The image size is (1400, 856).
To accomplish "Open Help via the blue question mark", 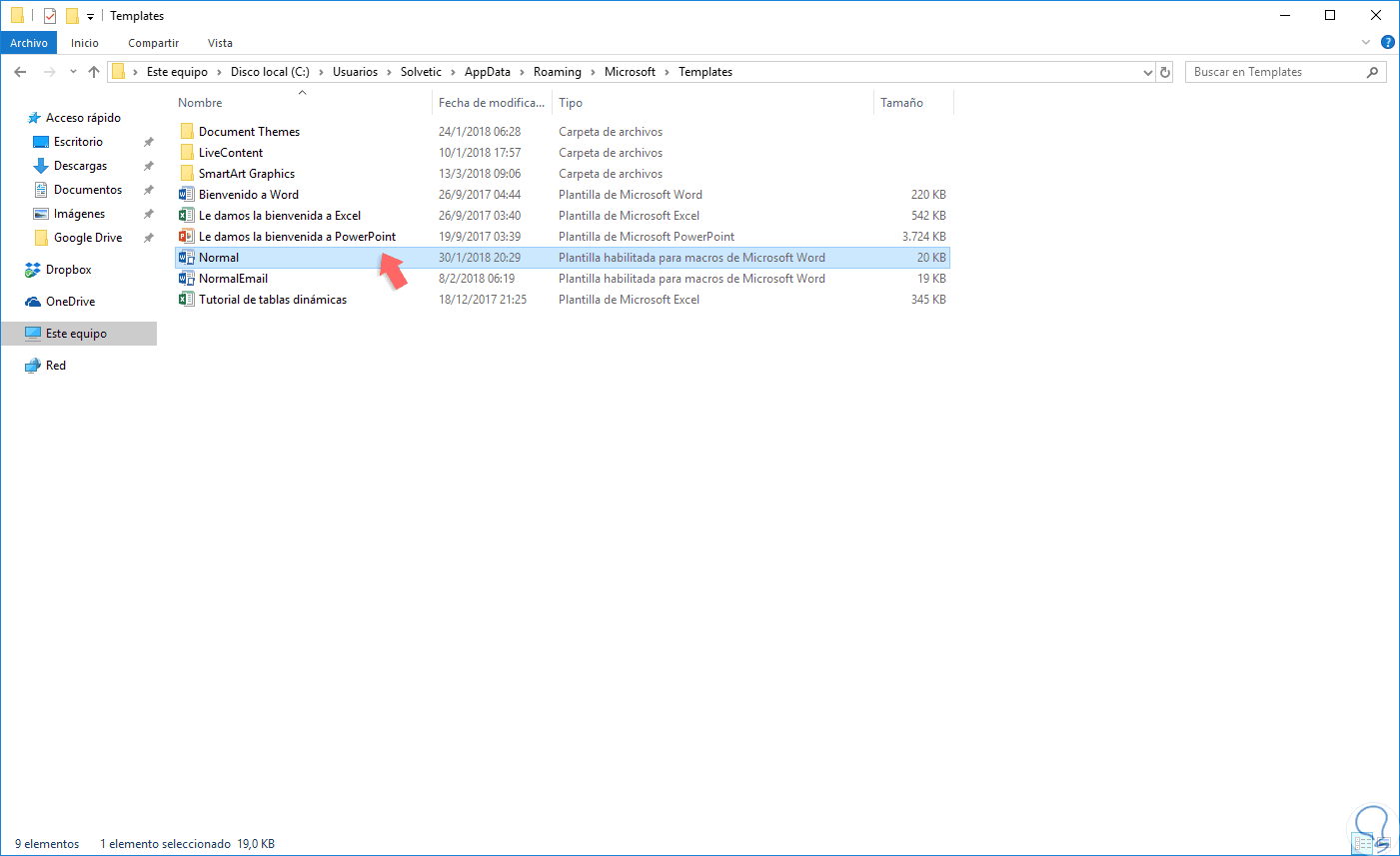I will 1387,43.
